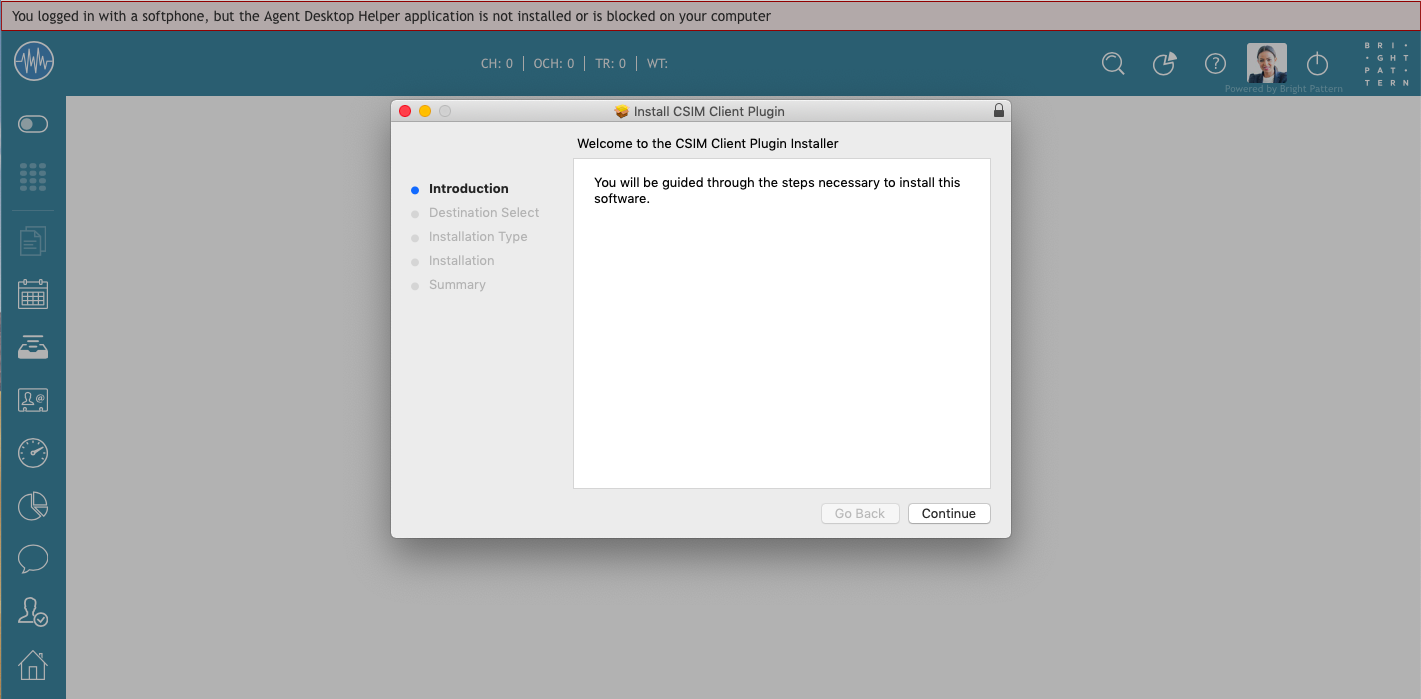Click the Powered by Bright Pattern text

(x=1284, y=89)
